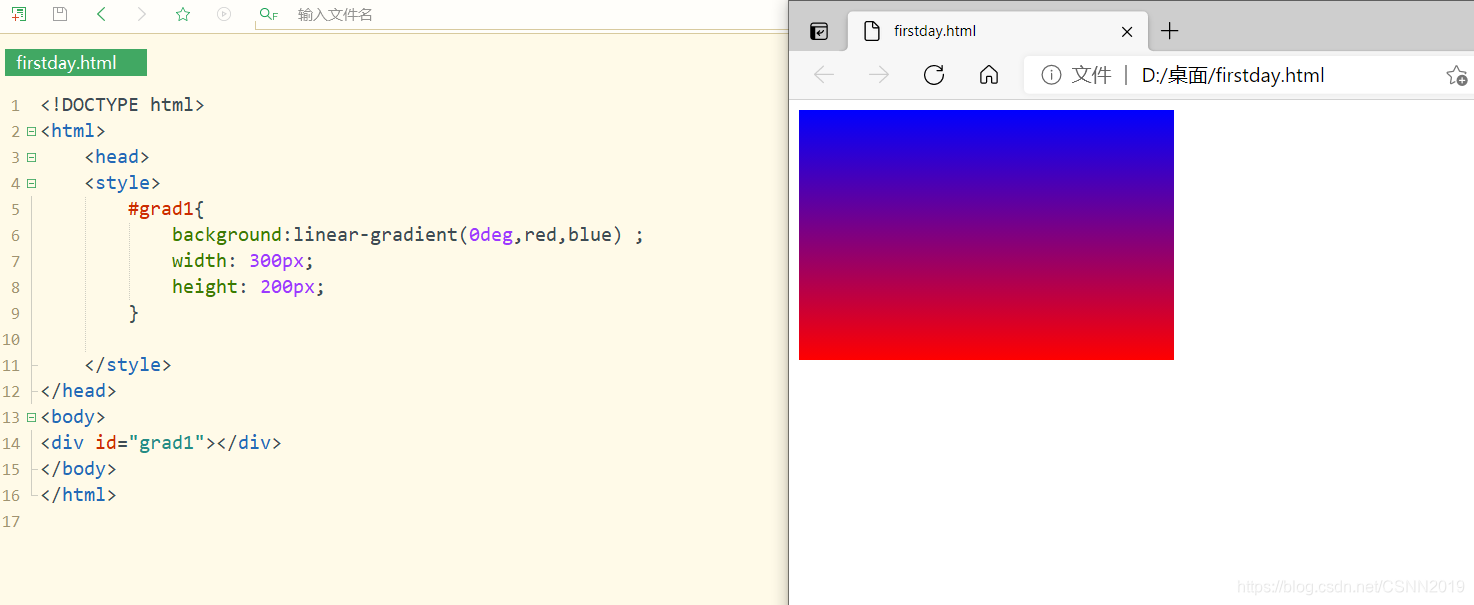Click the "grad1" id value on line 14
1474x605 pixels.
[167, 443]
